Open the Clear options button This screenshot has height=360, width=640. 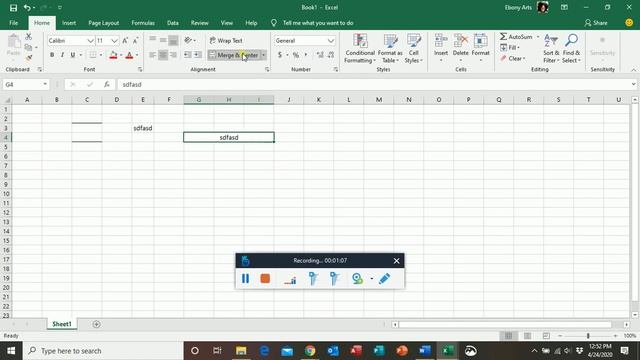[513, 58]
